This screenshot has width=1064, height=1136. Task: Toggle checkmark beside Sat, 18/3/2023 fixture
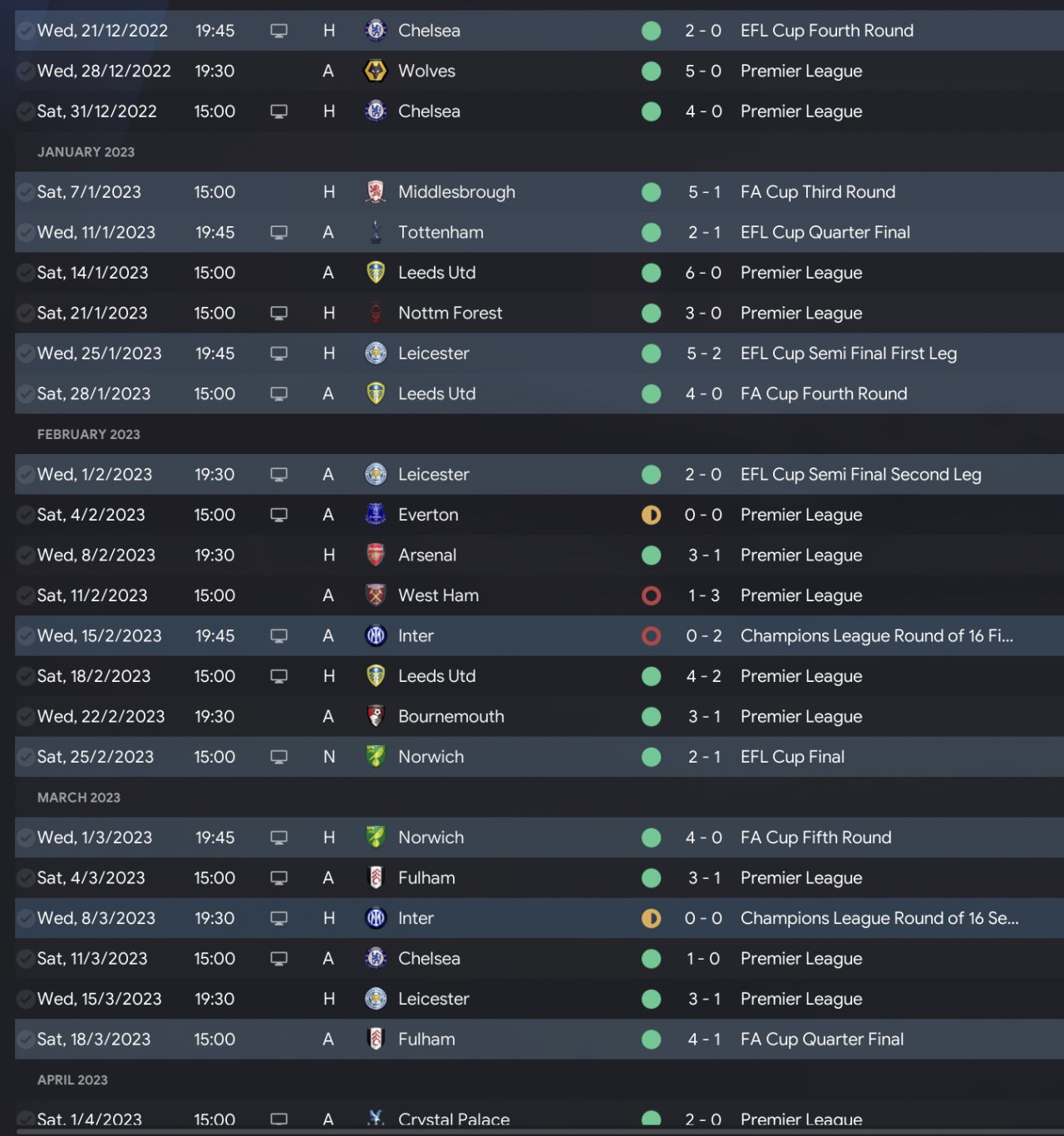[x=26, y=1040]
